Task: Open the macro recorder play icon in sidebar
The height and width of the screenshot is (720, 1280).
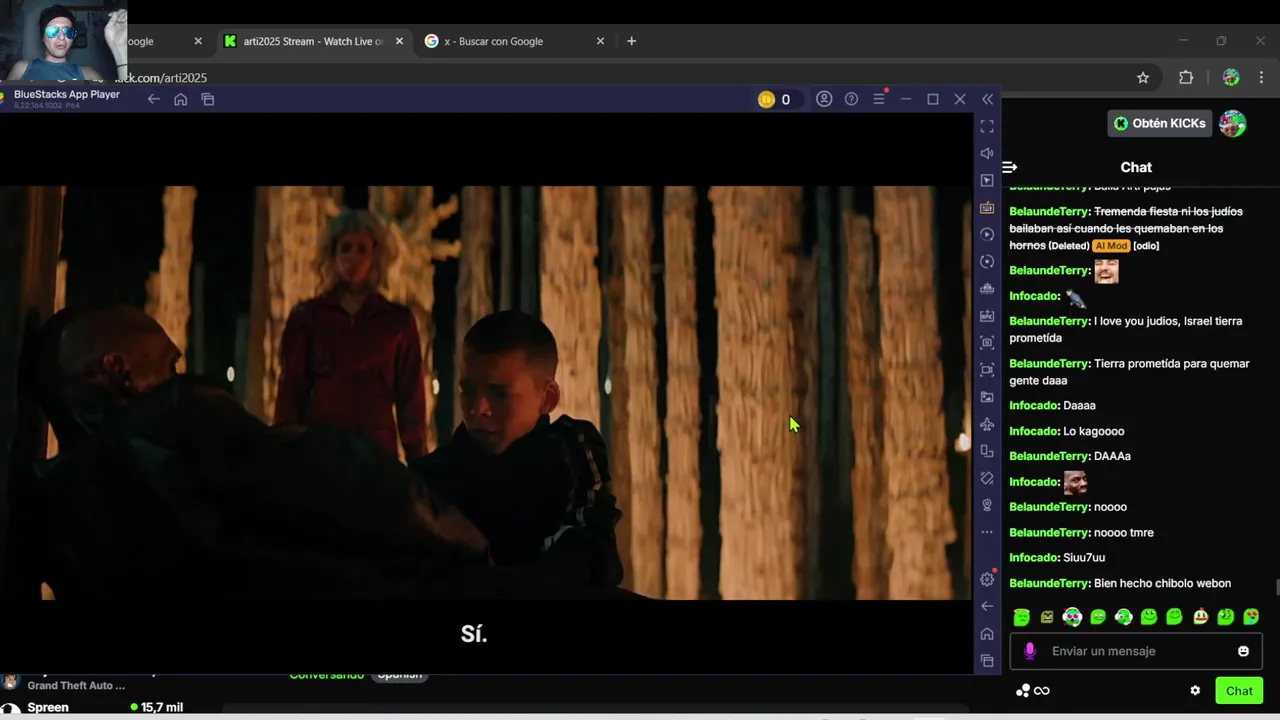Action: click(x=987, y=234)
